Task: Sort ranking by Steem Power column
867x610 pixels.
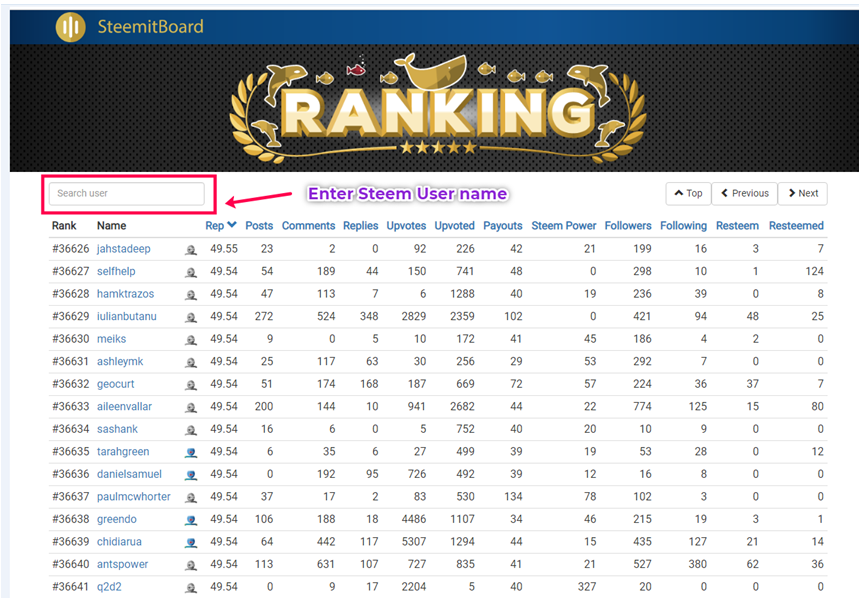Action: point(564,226)
